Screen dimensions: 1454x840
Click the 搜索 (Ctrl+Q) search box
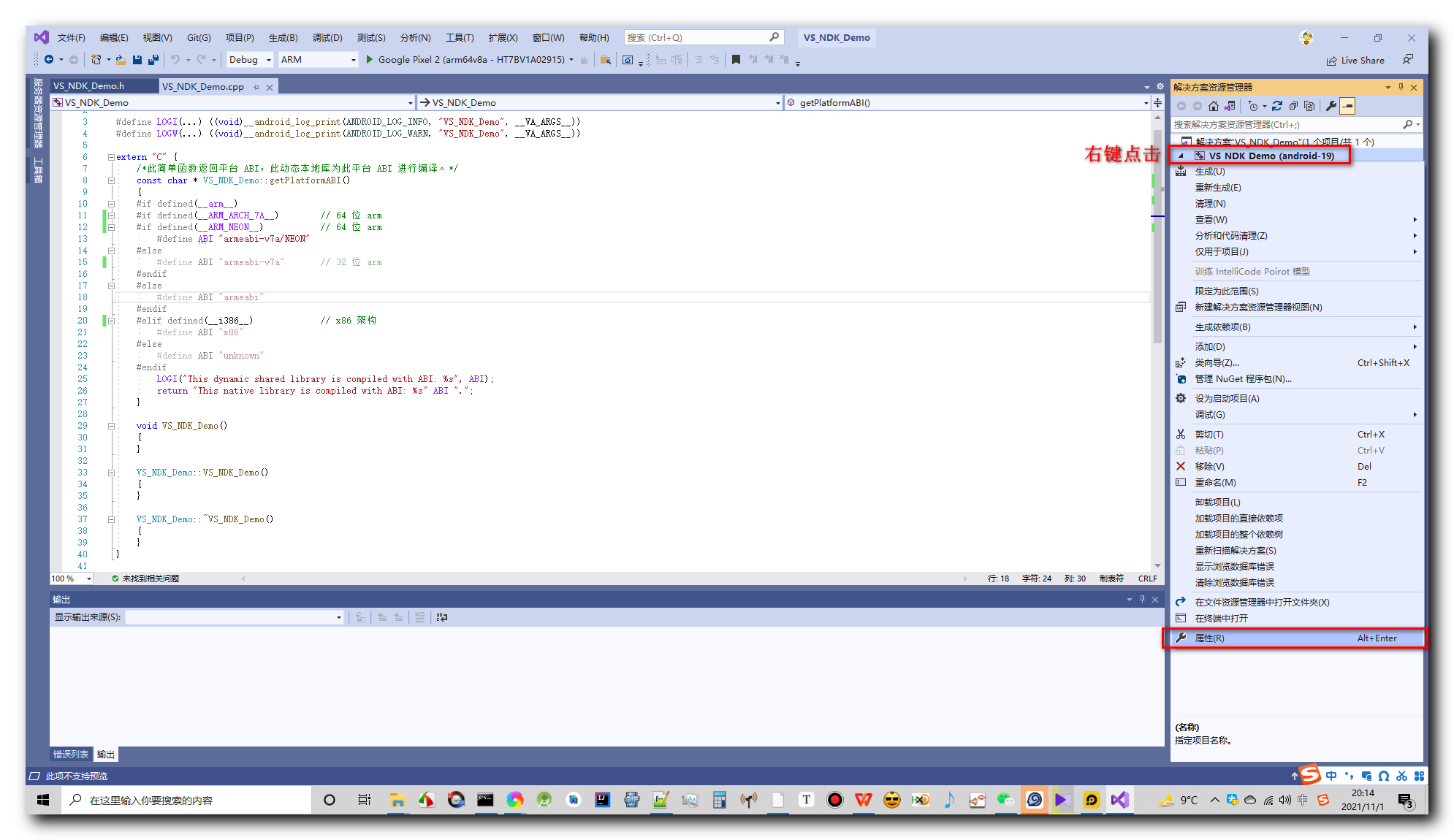pyautogui.click(x=704, y=38)
